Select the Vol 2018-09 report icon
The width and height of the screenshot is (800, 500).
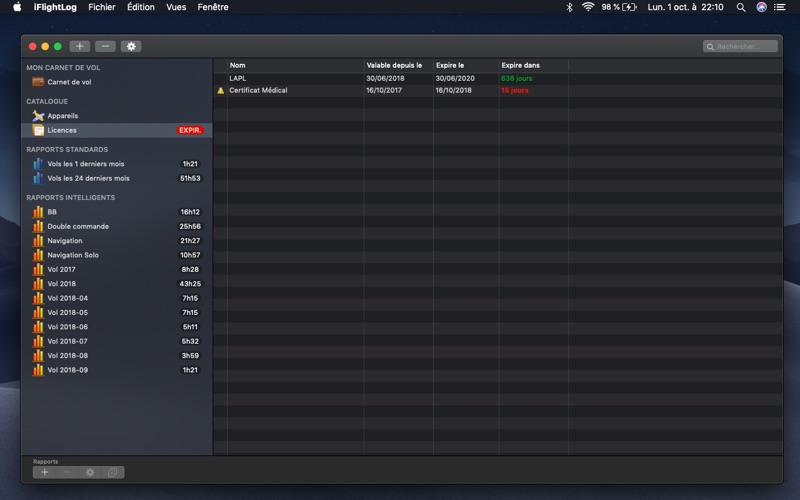[x=38, y=369]
